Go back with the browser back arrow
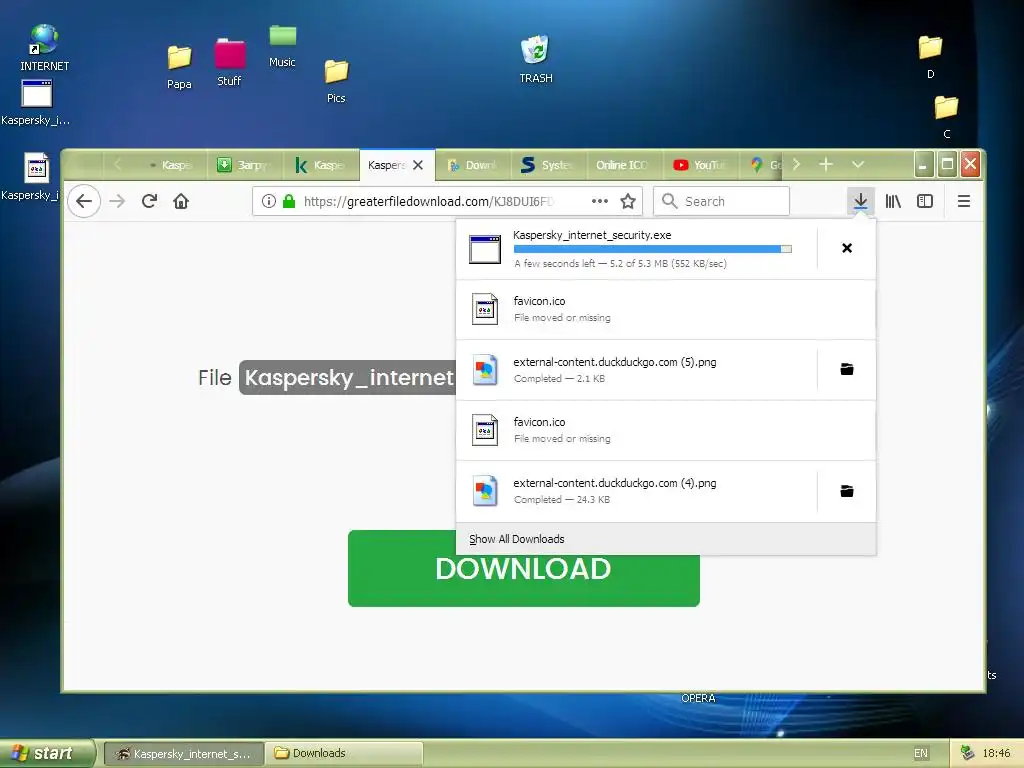1024x768 pixels. point(84,201)
